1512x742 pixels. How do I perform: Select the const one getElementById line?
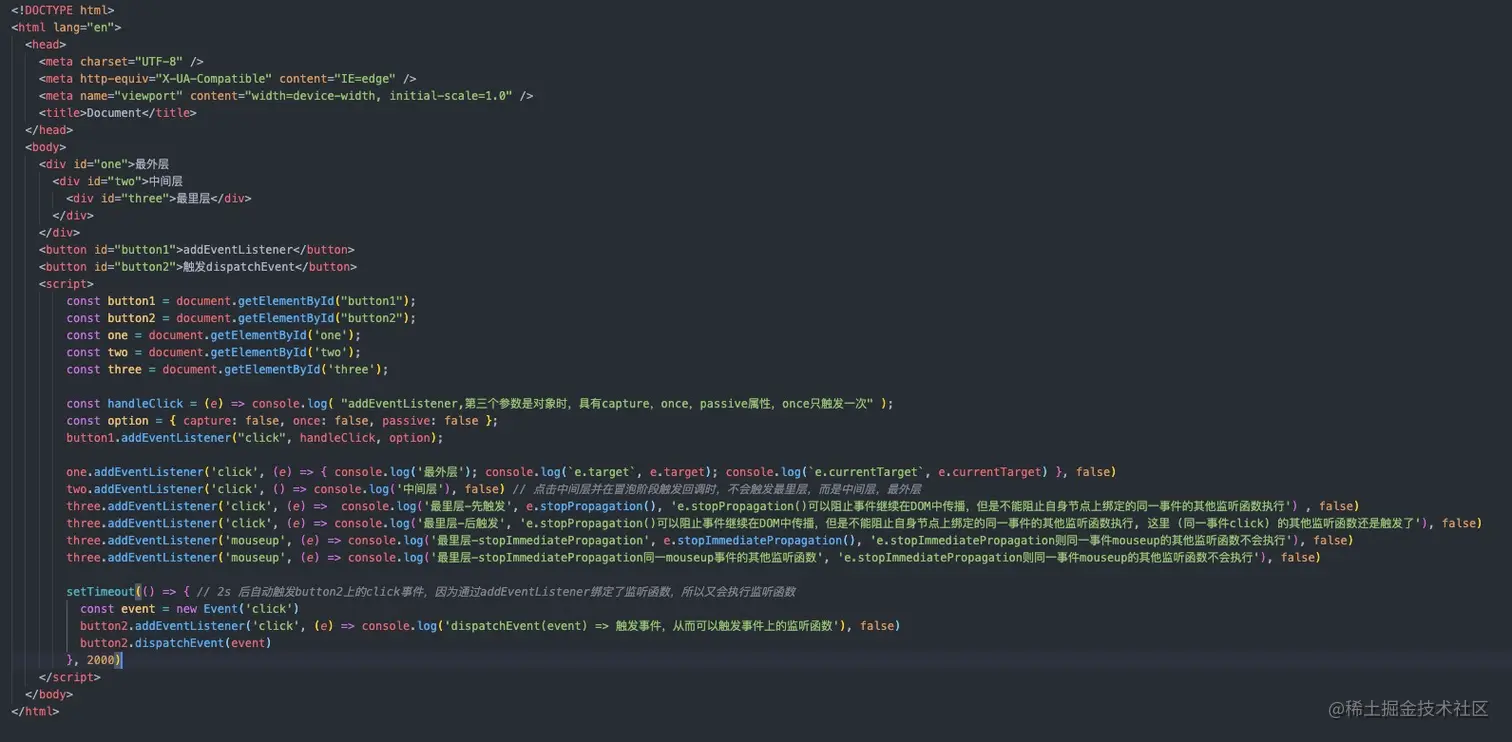(214, 335)
